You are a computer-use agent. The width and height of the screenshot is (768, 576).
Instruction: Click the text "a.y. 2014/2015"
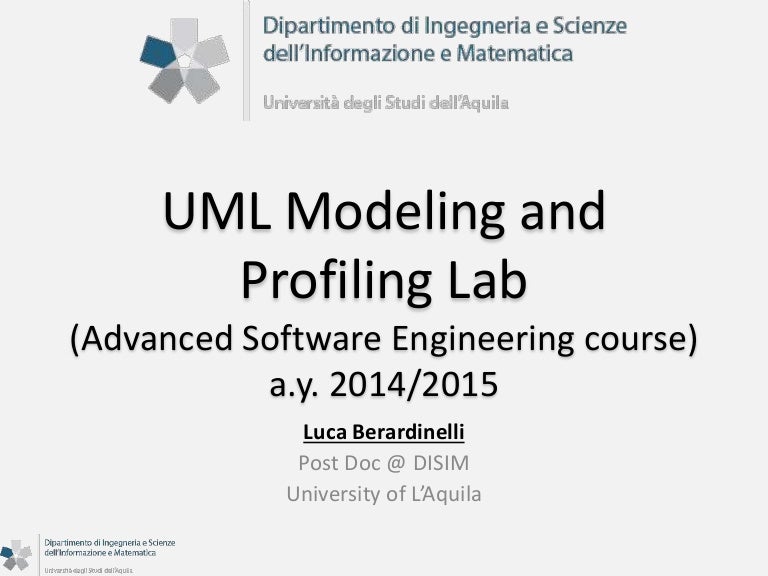(384, 384)
